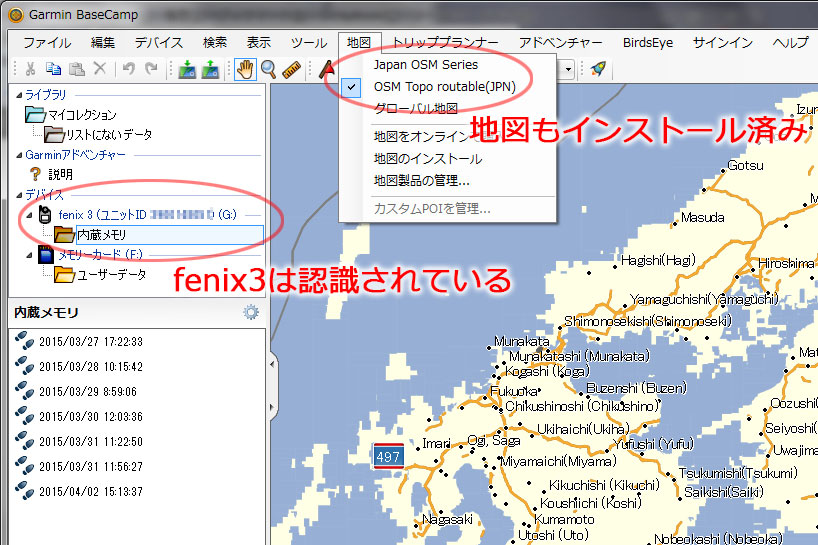This screenshot has height=545, width=818.
Task: Click the fenix 3 watch device icon
Action: [x=45, y=214]
